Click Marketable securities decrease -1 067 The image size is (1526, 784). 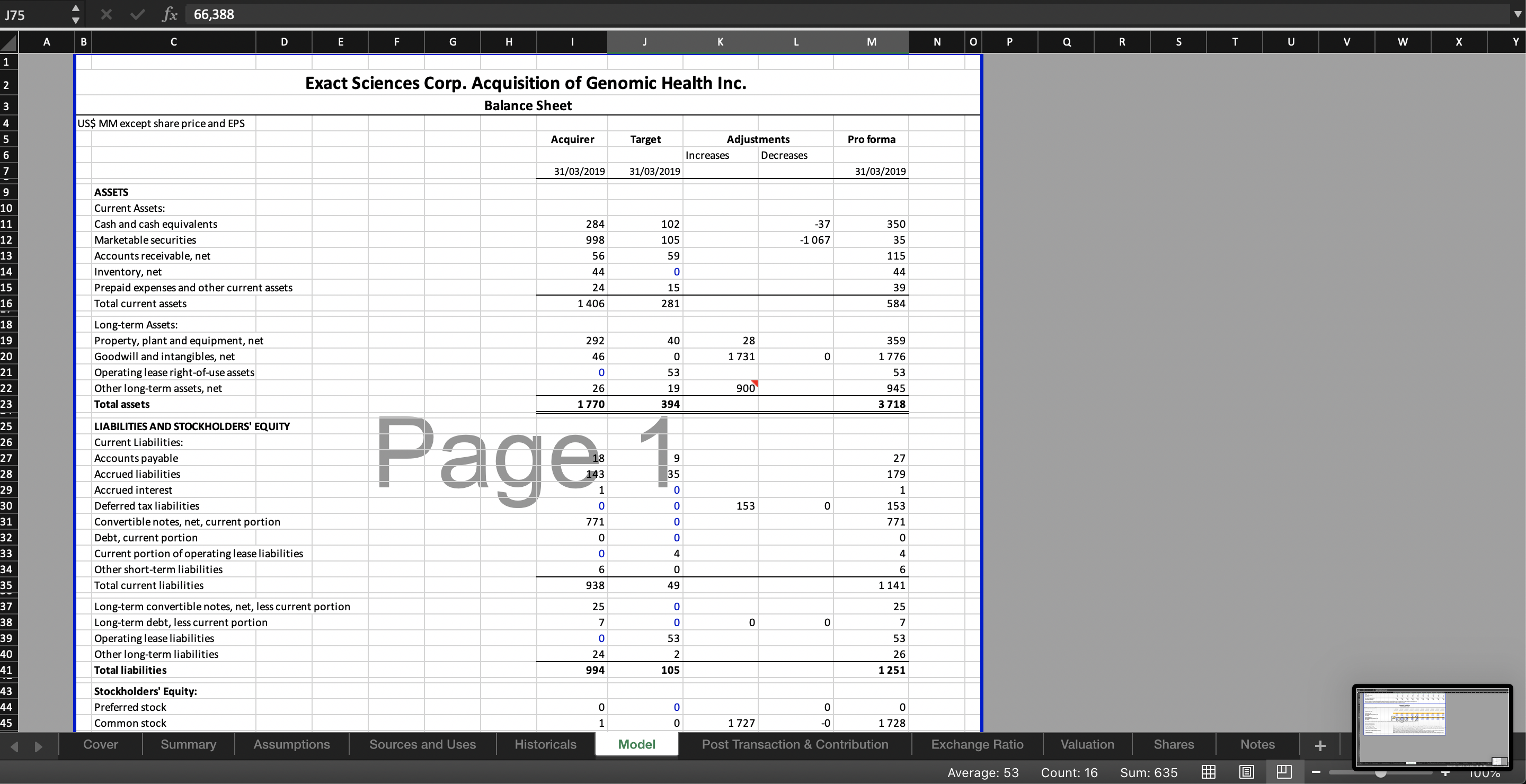point(814,240)
